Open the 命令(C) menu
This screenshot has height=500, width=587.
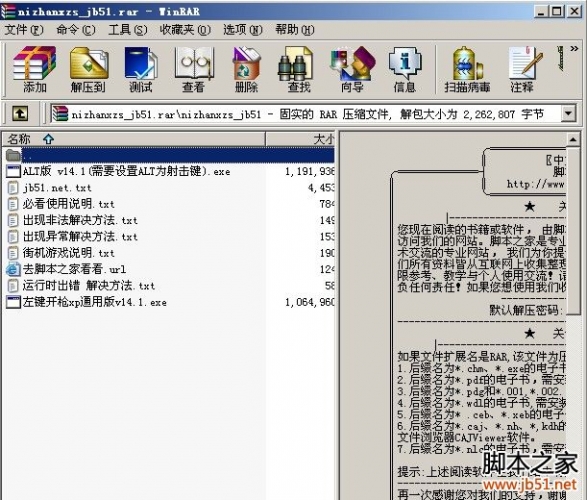pyautogui.click(x=76, y=30)
